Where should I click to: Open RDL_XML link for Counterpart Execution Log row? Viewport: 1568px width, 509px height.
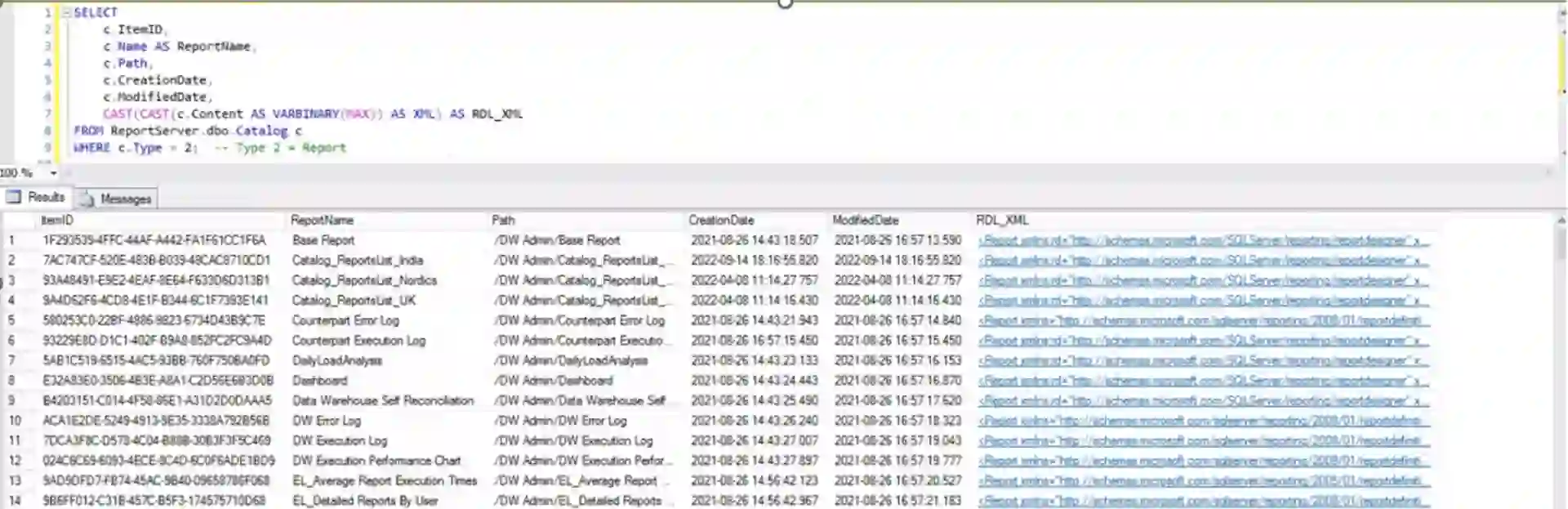click(1203, 341)
